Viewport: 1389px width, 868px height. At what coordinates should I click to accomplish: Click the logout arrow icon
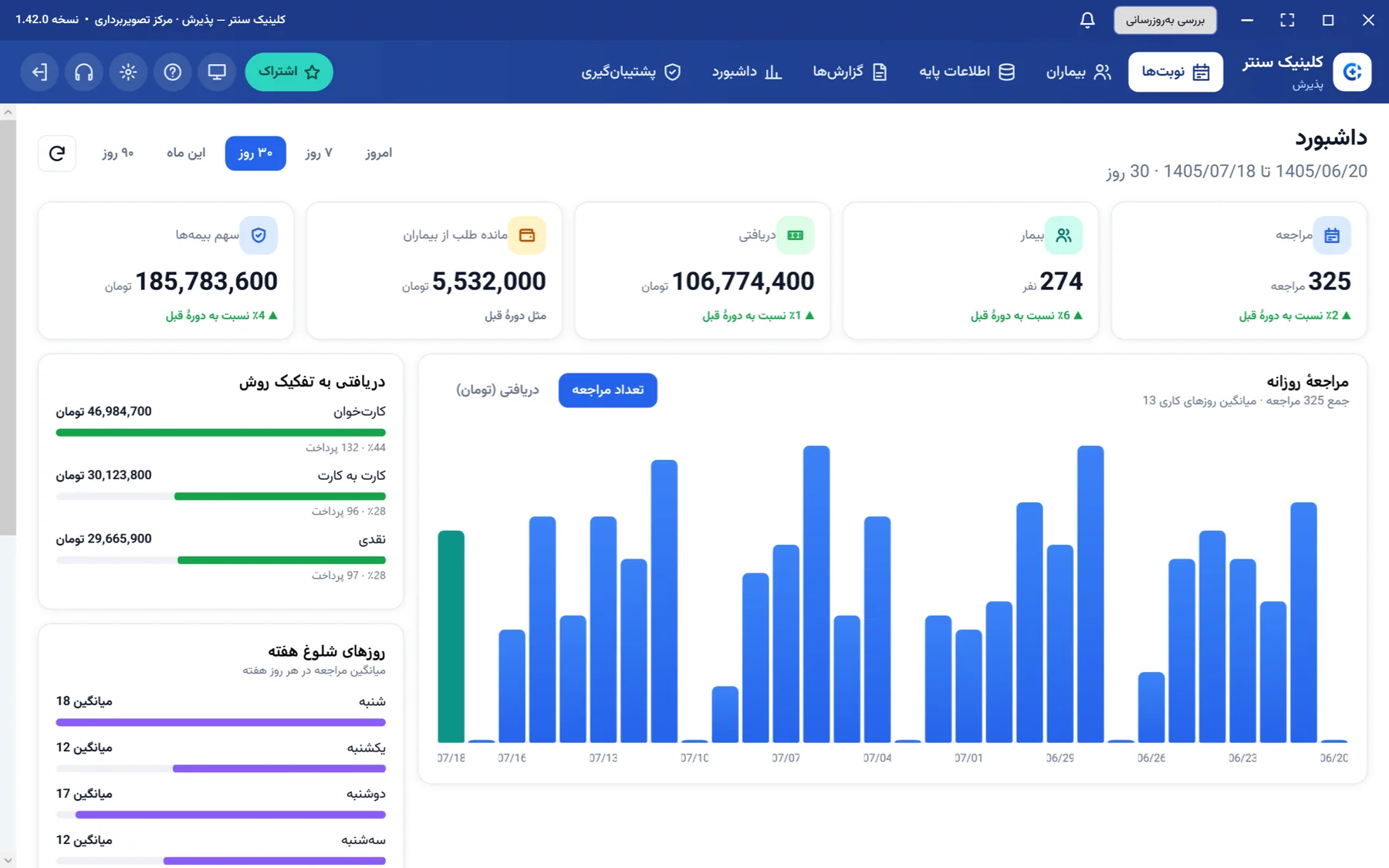(x=39, y=72)
